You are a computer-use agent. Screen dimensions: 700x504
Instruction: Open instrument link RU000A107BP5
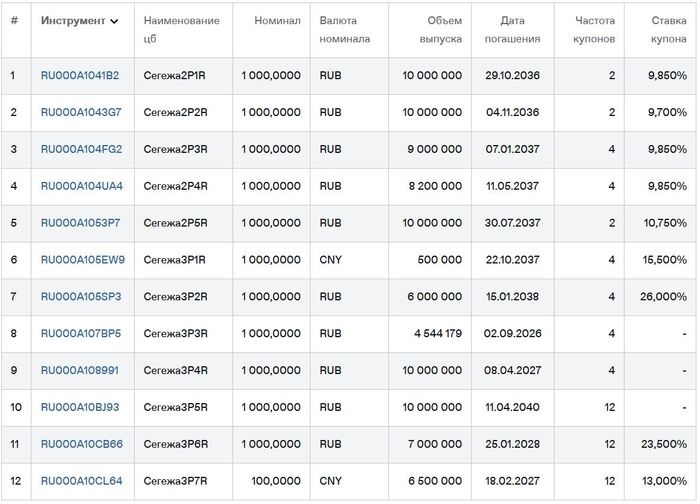coord(81,334)
